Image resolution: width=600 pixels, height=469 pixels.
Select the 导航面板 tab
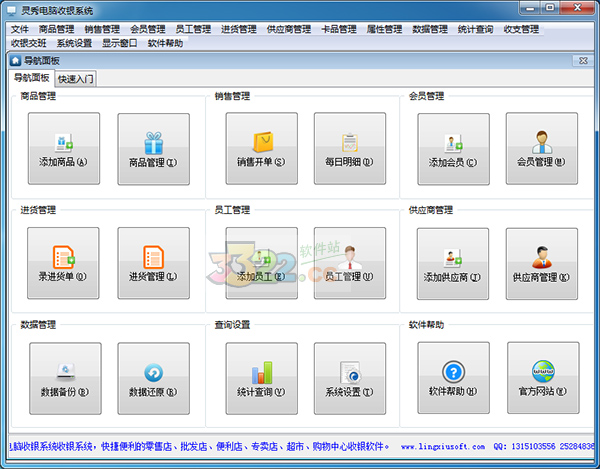pyautogui.click(x=32, y=78)
